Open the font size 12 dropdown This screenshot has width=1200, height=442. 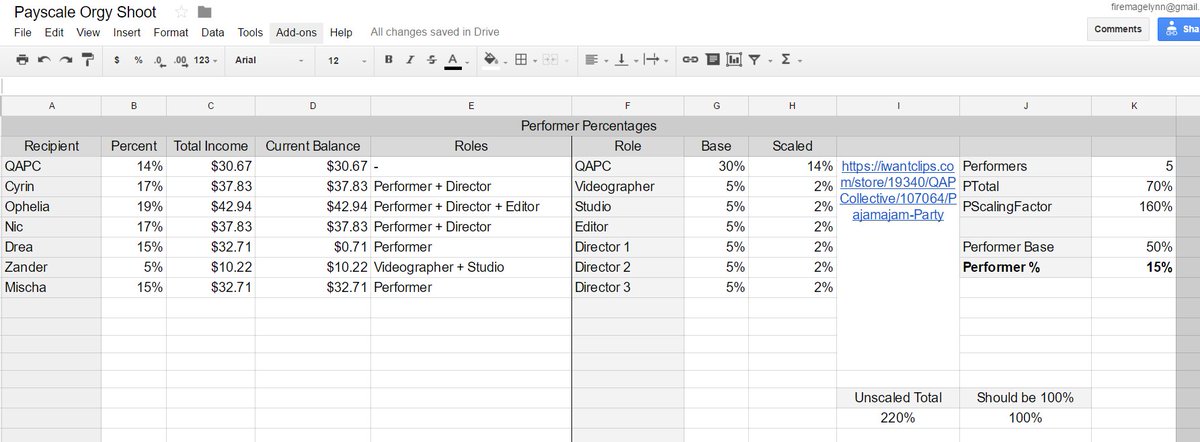pyautogui.click(x=346, y=60)
